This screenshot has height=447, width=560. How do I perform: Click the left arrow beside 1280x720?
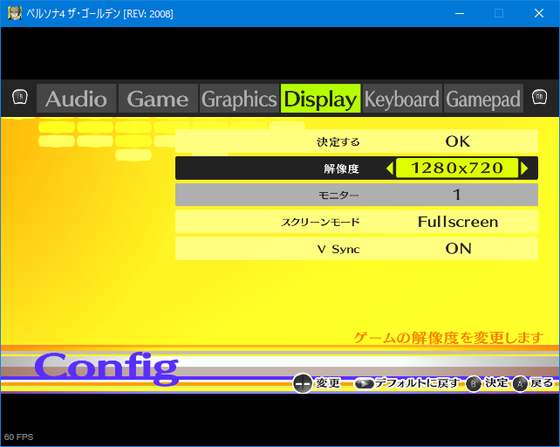coord(390,168)
